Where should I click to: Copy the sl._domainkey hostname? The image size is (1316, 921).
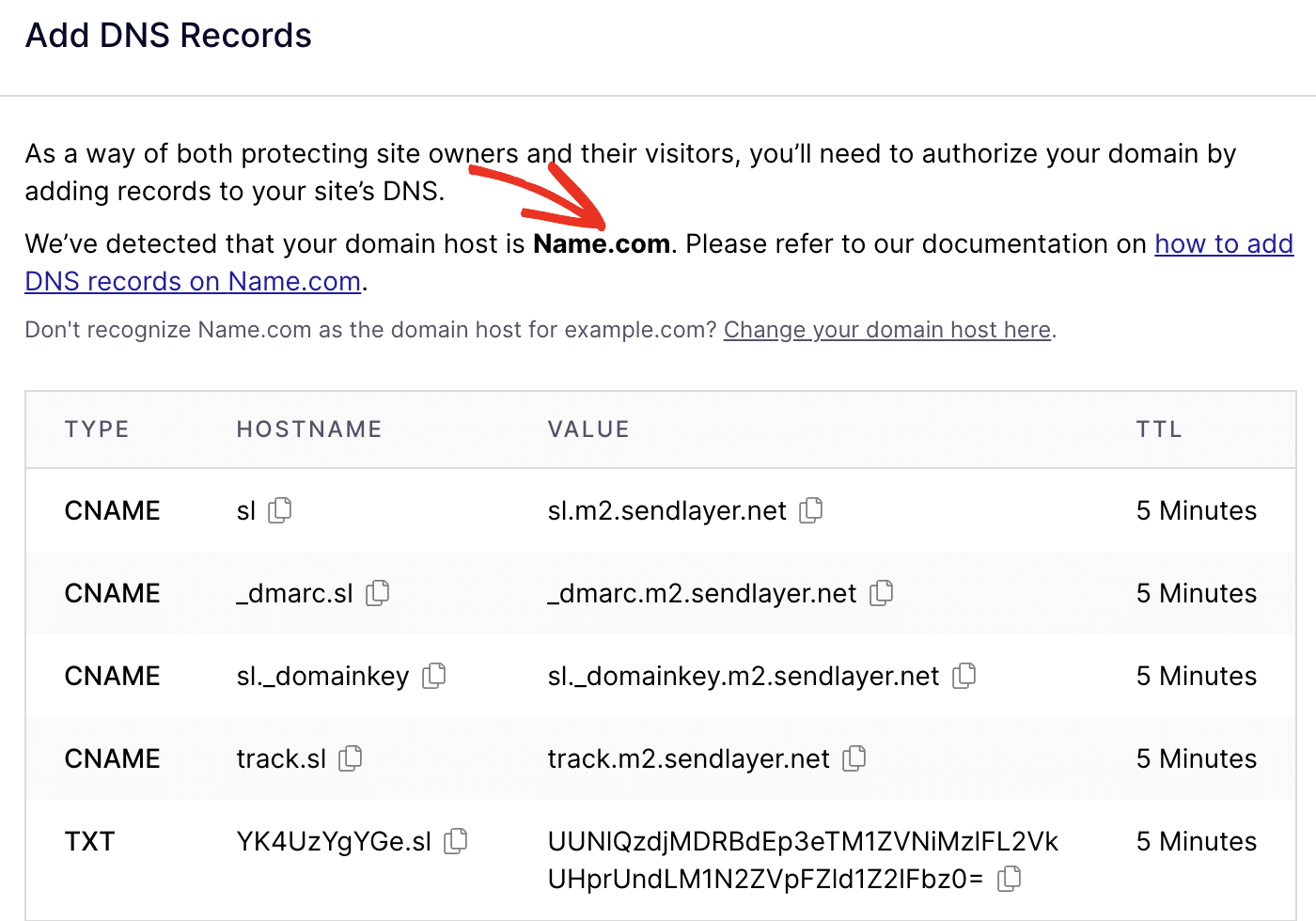click(x=434, y=676)
